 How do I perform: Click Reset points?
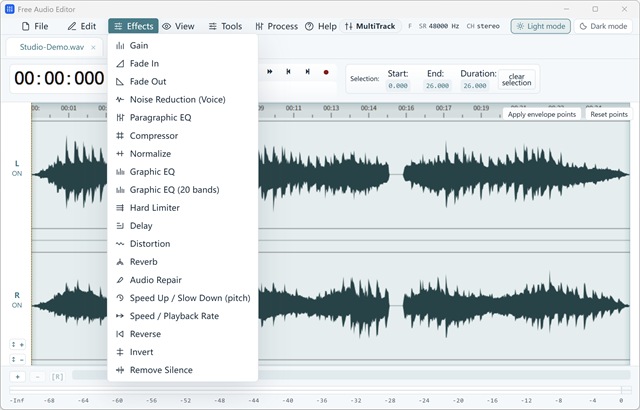click(609, 114)
